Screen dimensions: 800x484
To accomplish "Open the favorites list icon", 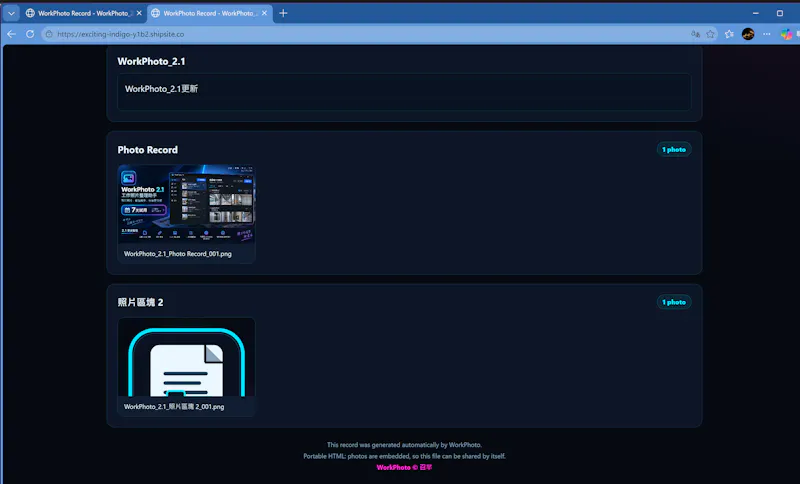I will point(729,34).
